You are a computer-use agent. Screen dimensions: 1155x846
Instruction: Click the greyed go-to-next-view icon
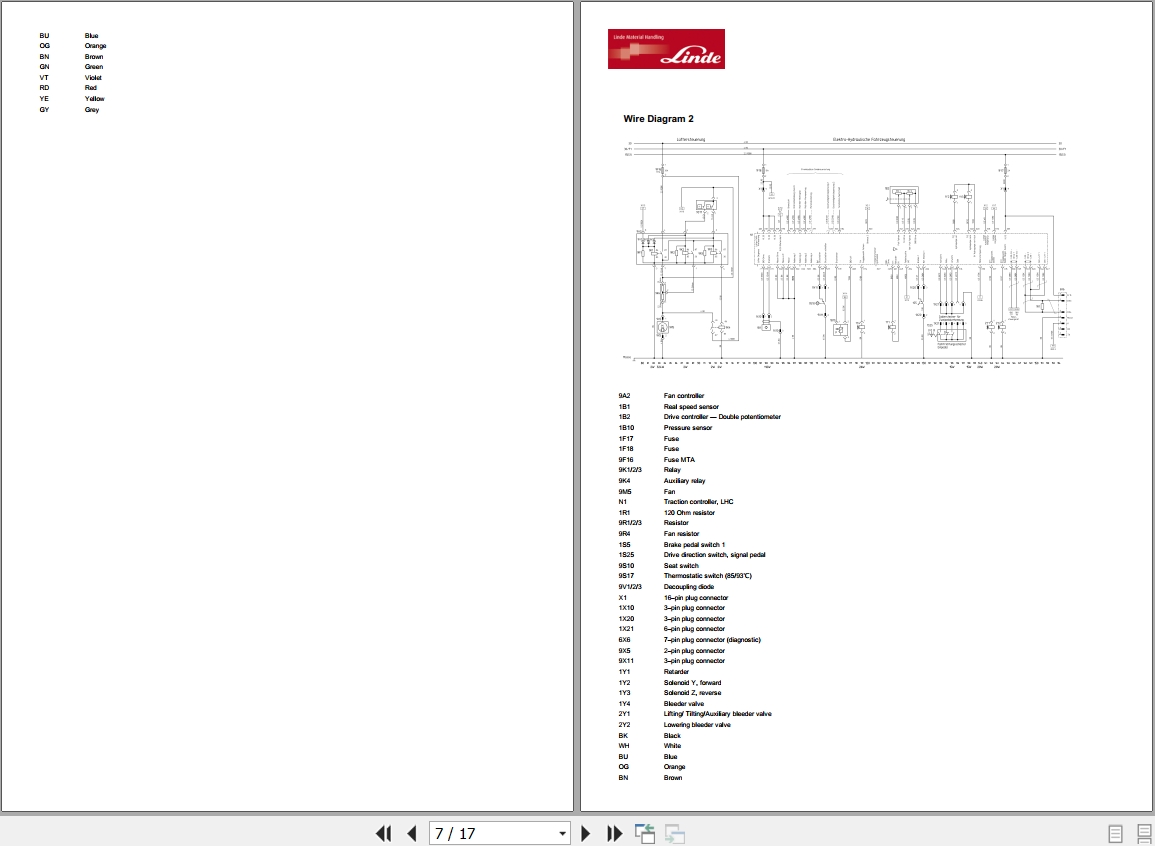675,833
